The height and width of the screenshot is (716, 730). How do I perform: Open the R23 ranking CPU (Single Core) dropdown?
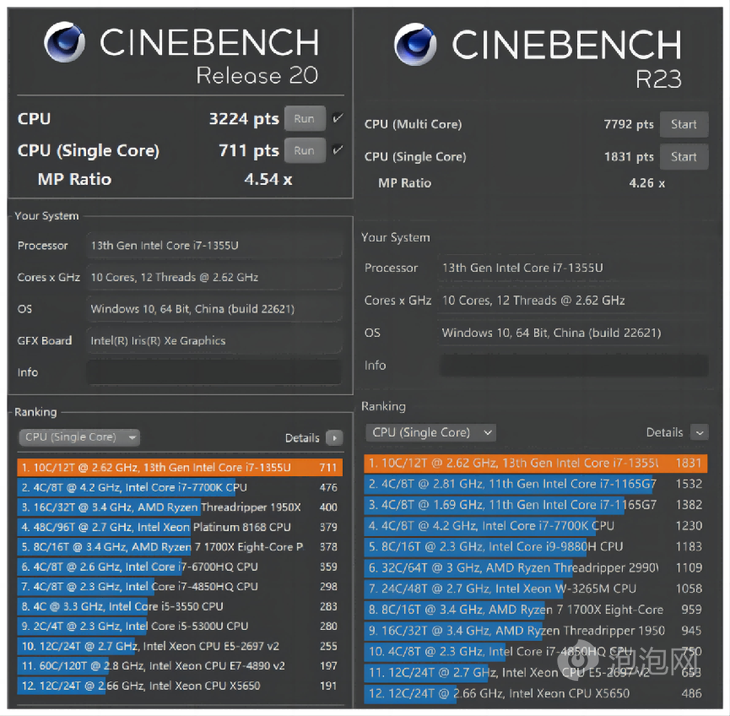[431, 432]
